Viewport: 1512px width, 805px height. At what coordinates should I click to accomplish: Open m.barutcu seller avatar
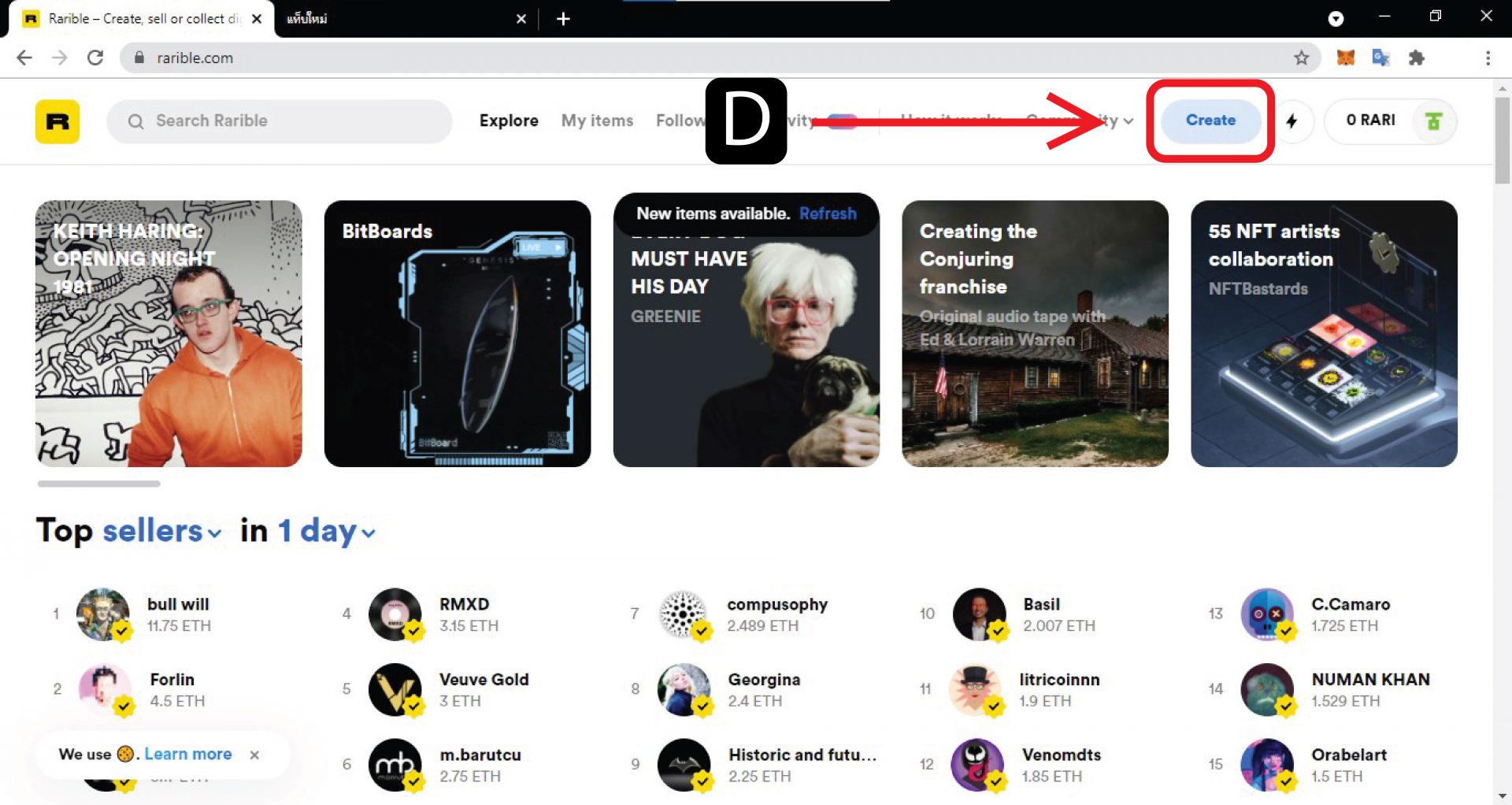tap(395, 765)
